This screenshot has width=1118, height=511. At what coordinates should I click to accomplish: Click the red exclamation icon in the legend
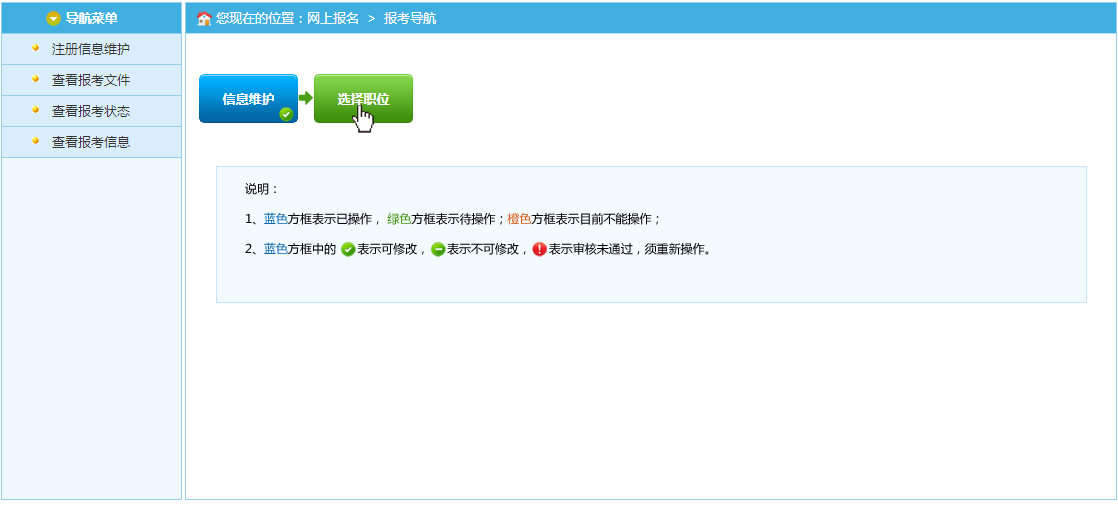[540, 249]
